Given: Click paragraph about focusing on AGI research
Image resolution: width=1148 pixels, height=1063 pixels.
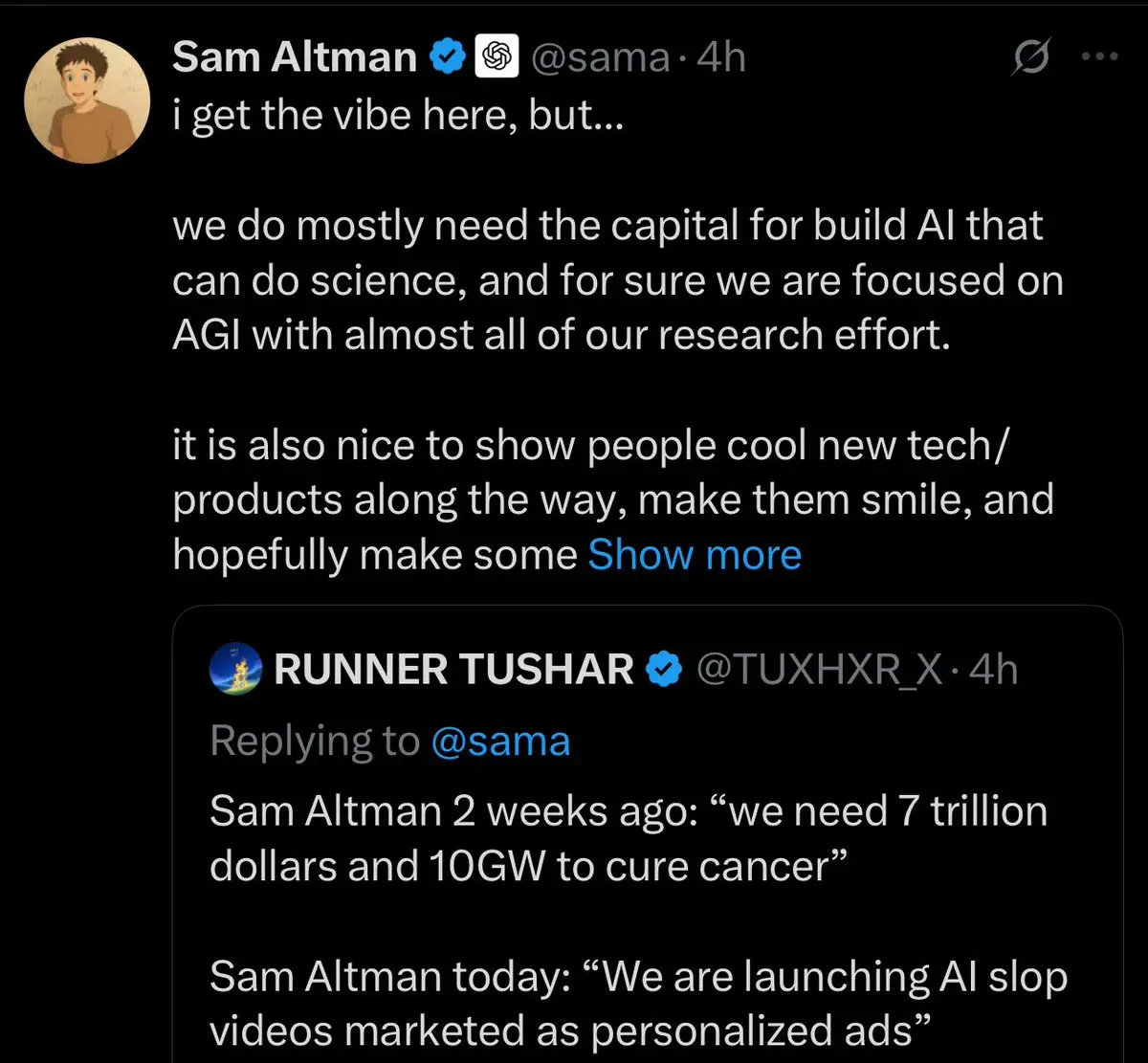Looking at the screenshot, I should click(x=617, y=280).
